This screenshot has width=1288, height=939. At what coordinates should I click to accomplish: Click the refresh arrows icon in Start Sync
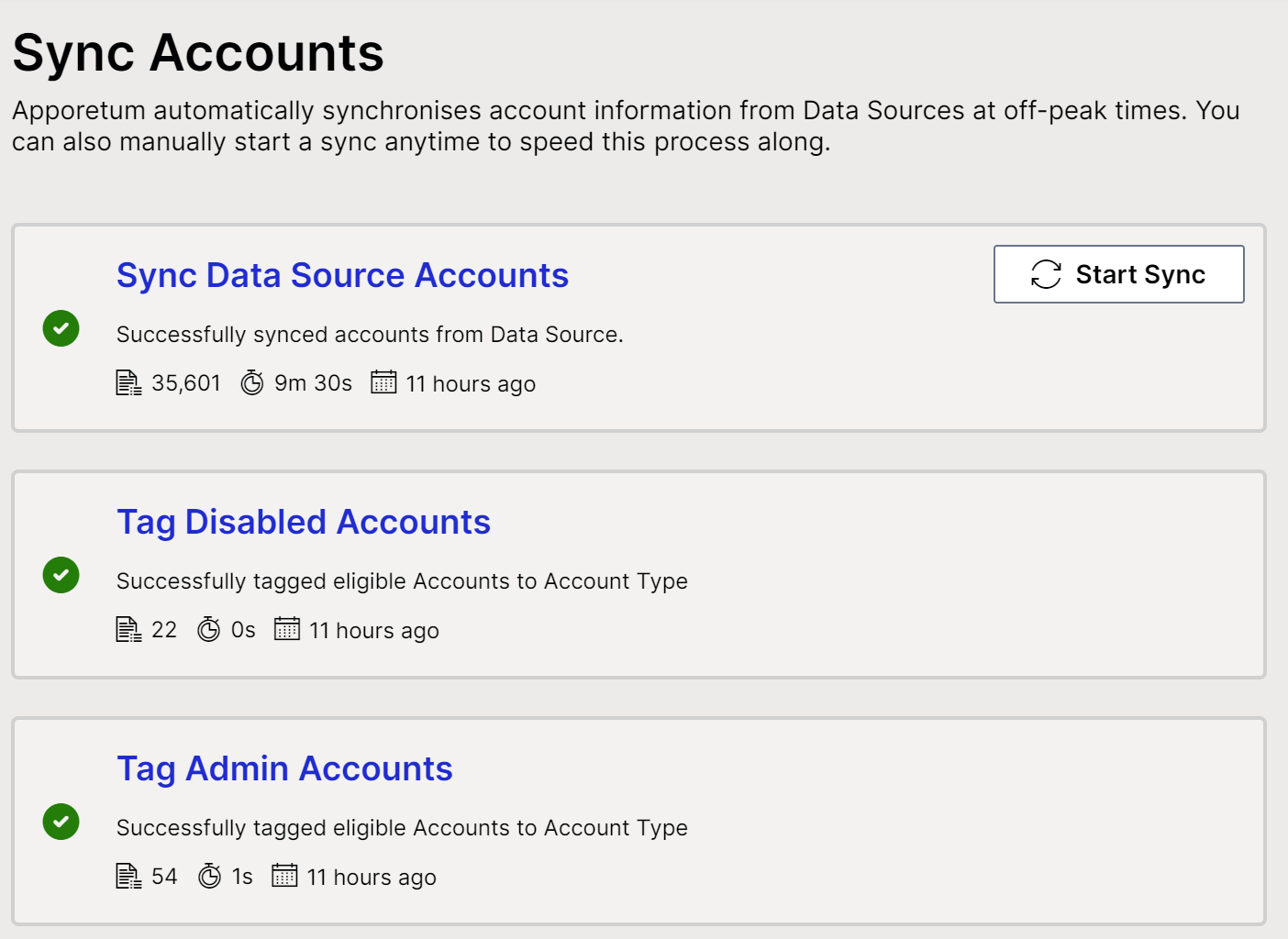(x=1046, y=274)
